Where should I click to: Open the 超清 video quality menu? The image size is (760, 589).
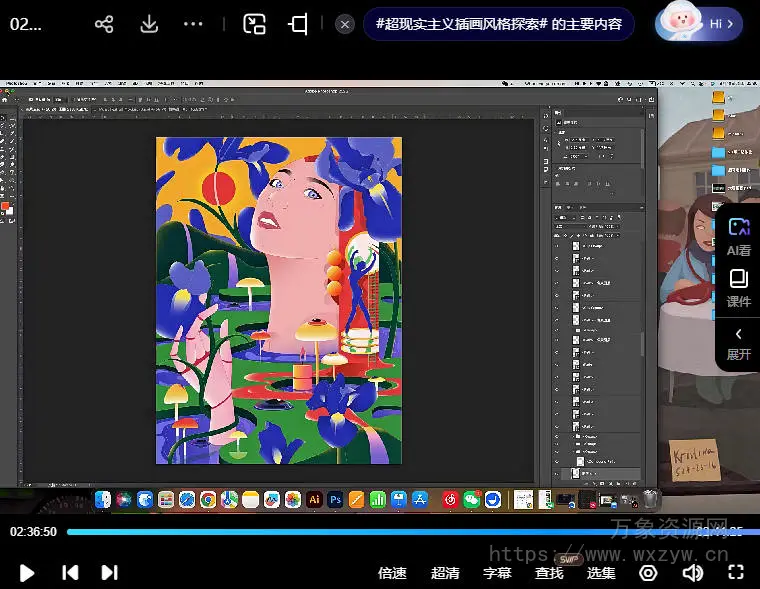[x=445, y=573]
